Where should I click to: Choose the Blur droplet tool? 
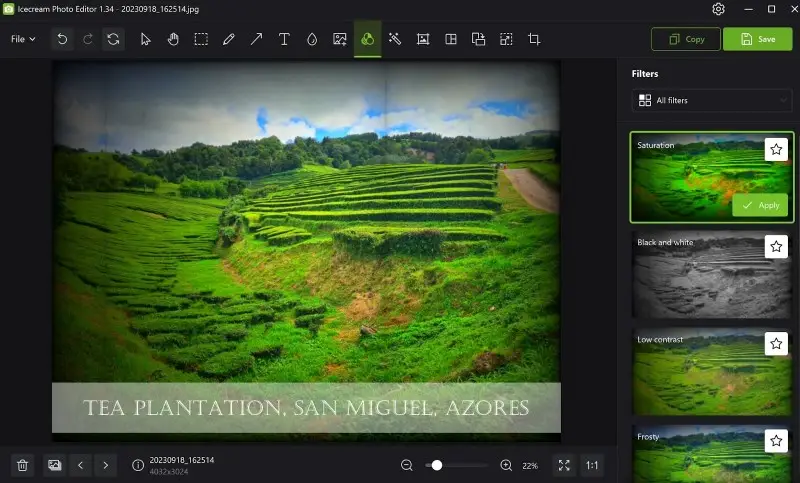point(312,39)
